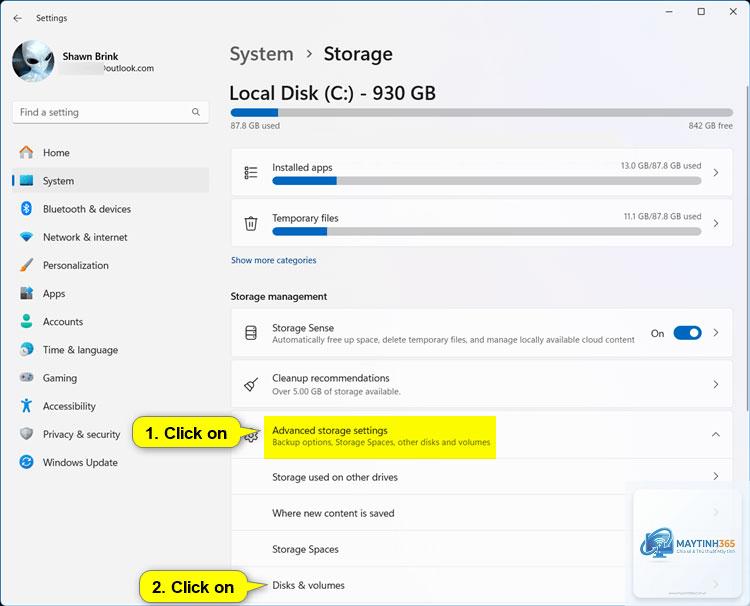Click the Temporary files chevron arrow
The width and height of the screenshot is (750, 606).
coord(716,223)
